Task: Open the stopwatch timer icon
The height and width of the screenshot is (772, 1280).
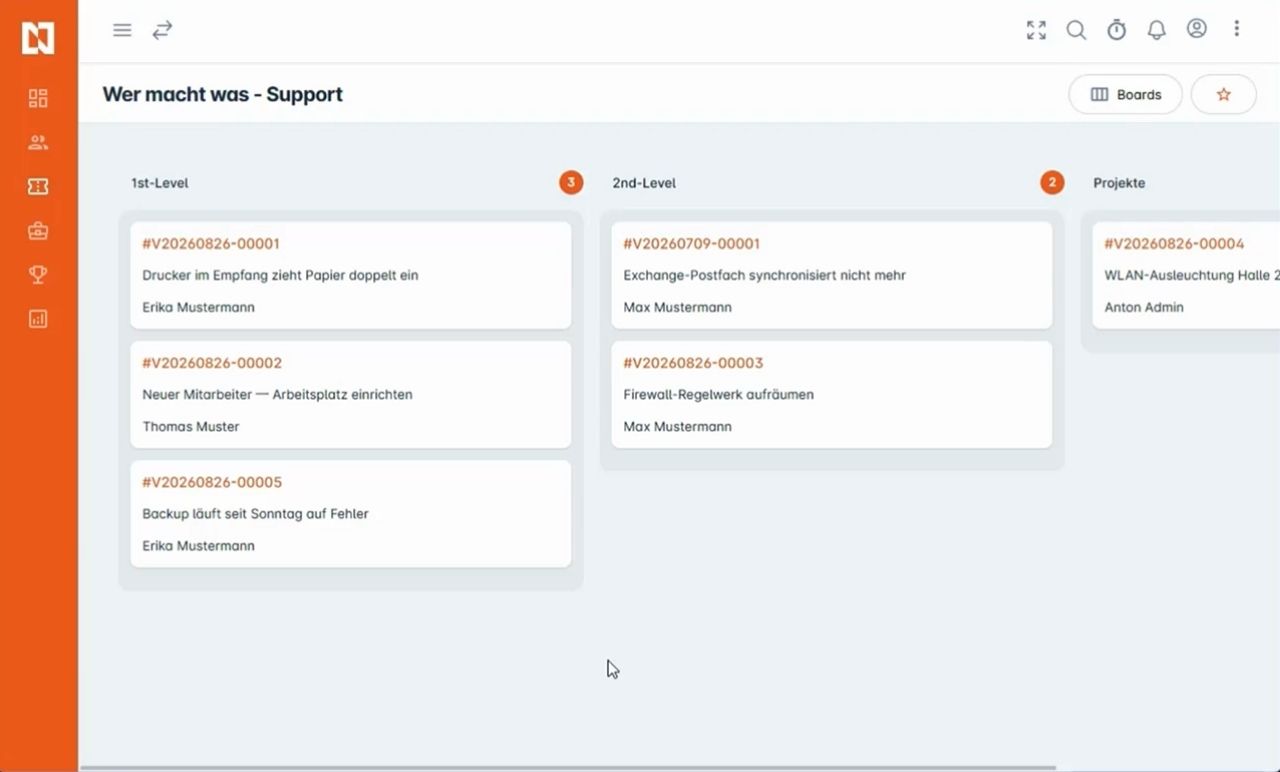Action: [1116, 30]
